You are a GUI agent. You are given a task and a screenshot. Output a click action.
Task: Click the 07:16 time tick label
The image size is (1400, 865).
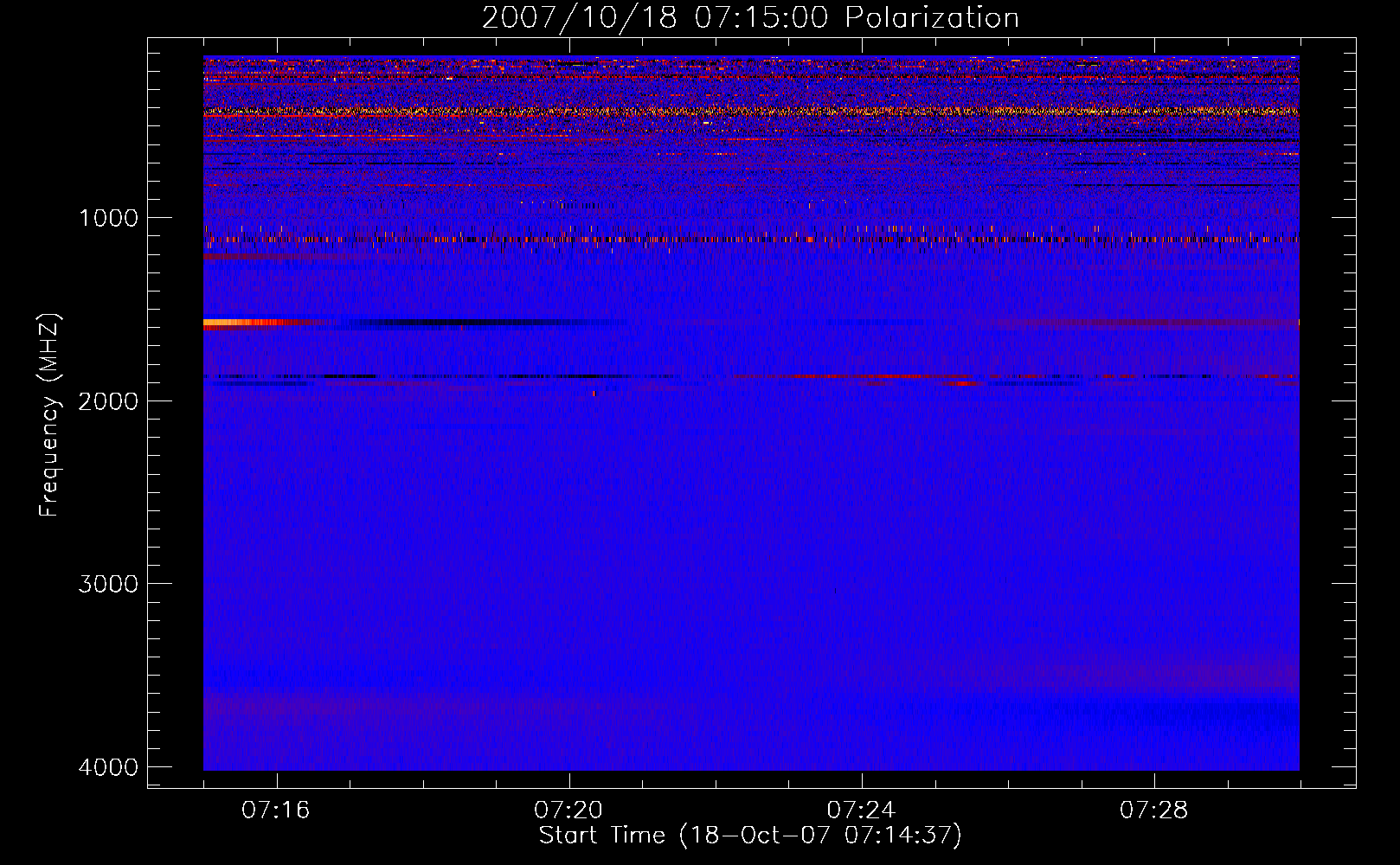point(276,811)
